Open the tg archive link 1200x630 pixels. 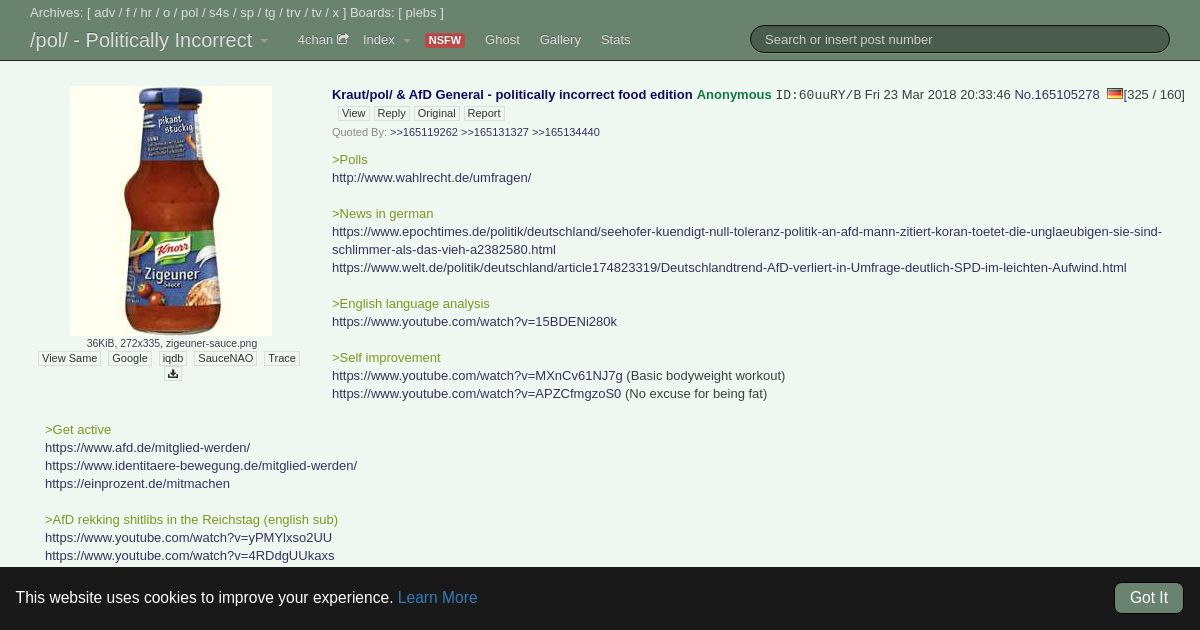(x=270, y=13)
